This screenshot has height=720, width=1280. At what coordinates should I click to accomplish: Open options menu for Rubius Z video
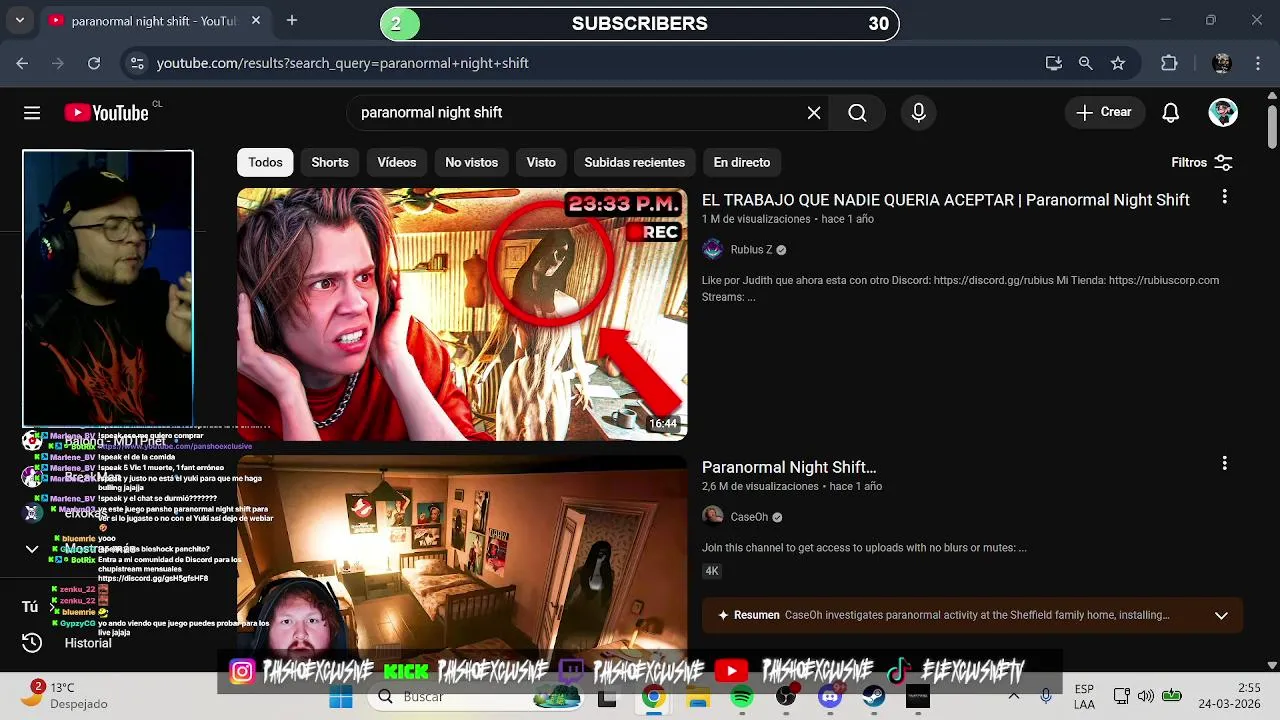tap(1224, 198)
